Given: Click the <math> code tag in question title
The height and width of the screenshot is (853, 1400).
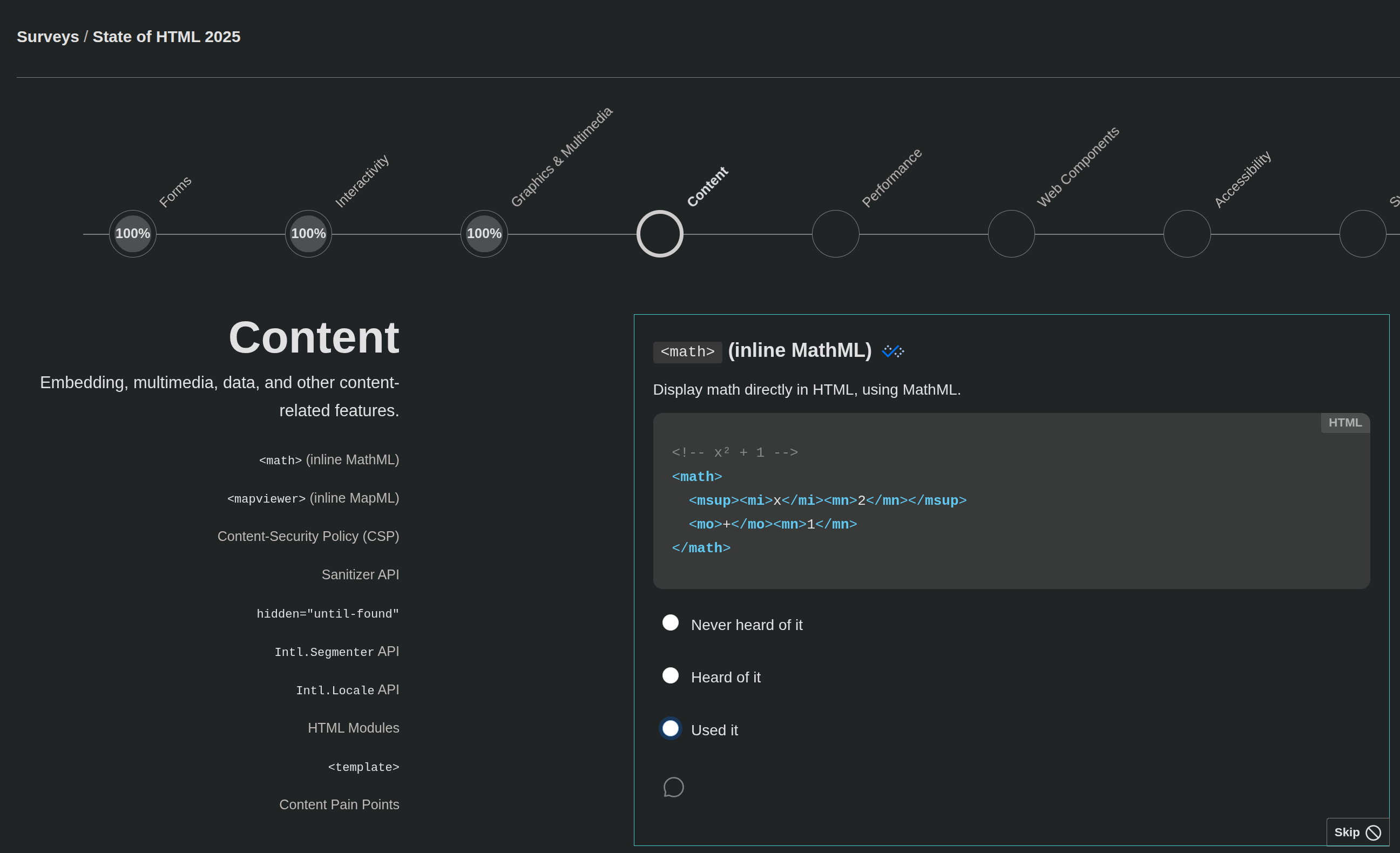Looking at the screenshot, I should coord(687,353).
